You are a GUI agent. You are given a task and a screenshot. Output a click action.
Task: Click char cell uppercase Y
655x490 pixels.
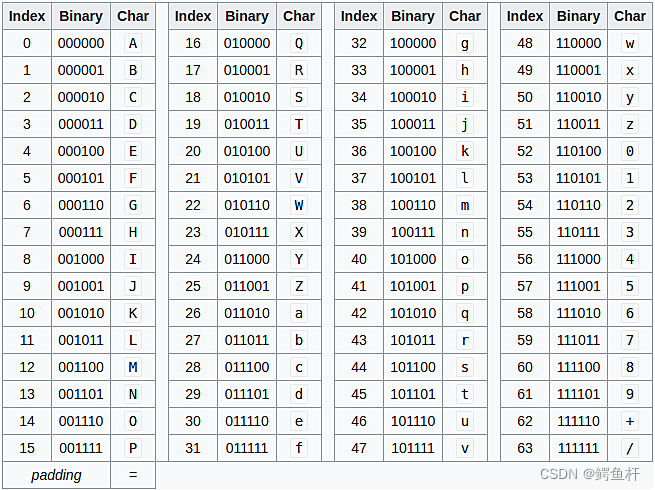click(299, 259)
